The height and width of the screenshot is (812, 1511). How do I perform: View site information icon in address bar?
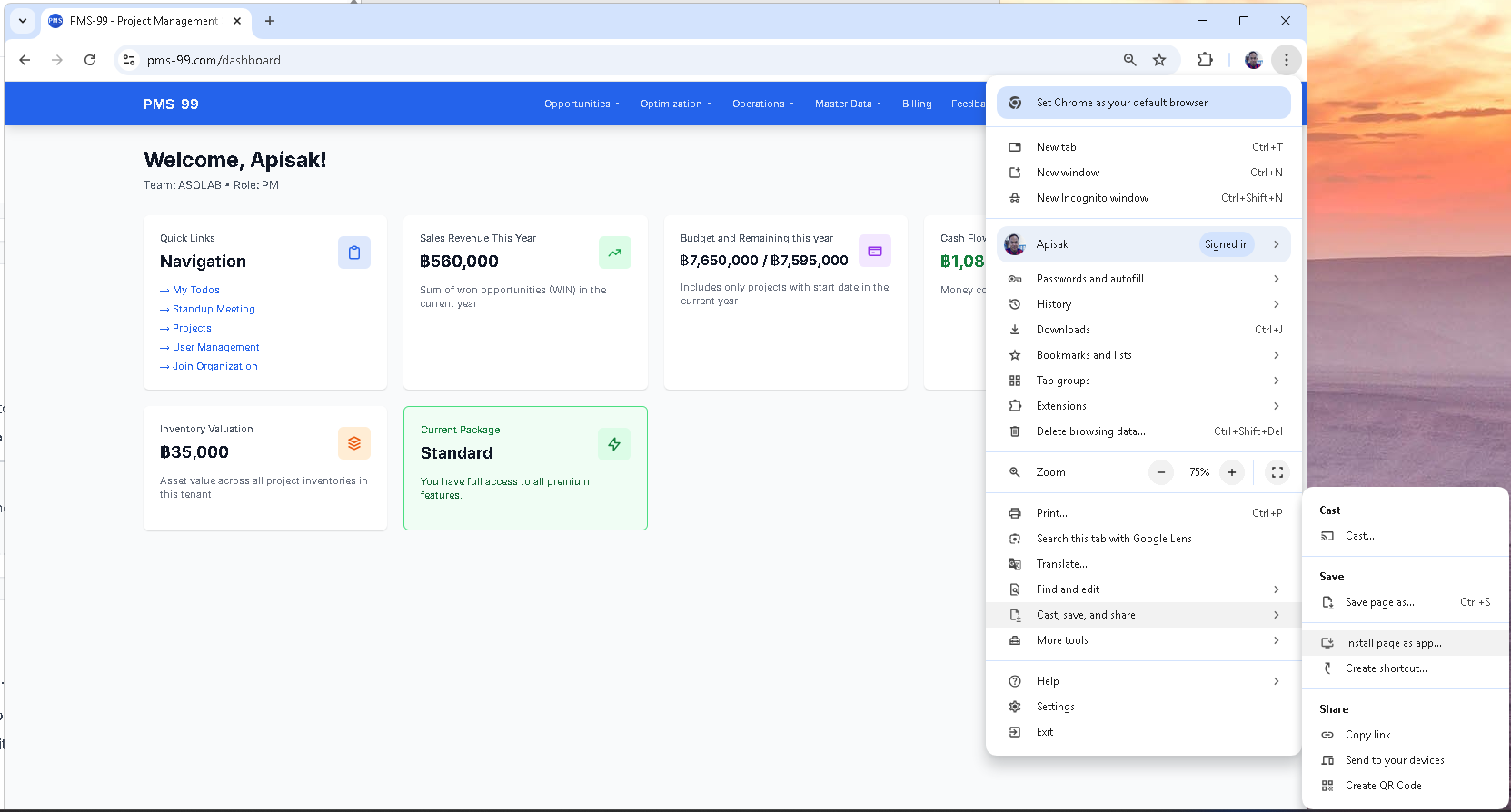(129, 60)
